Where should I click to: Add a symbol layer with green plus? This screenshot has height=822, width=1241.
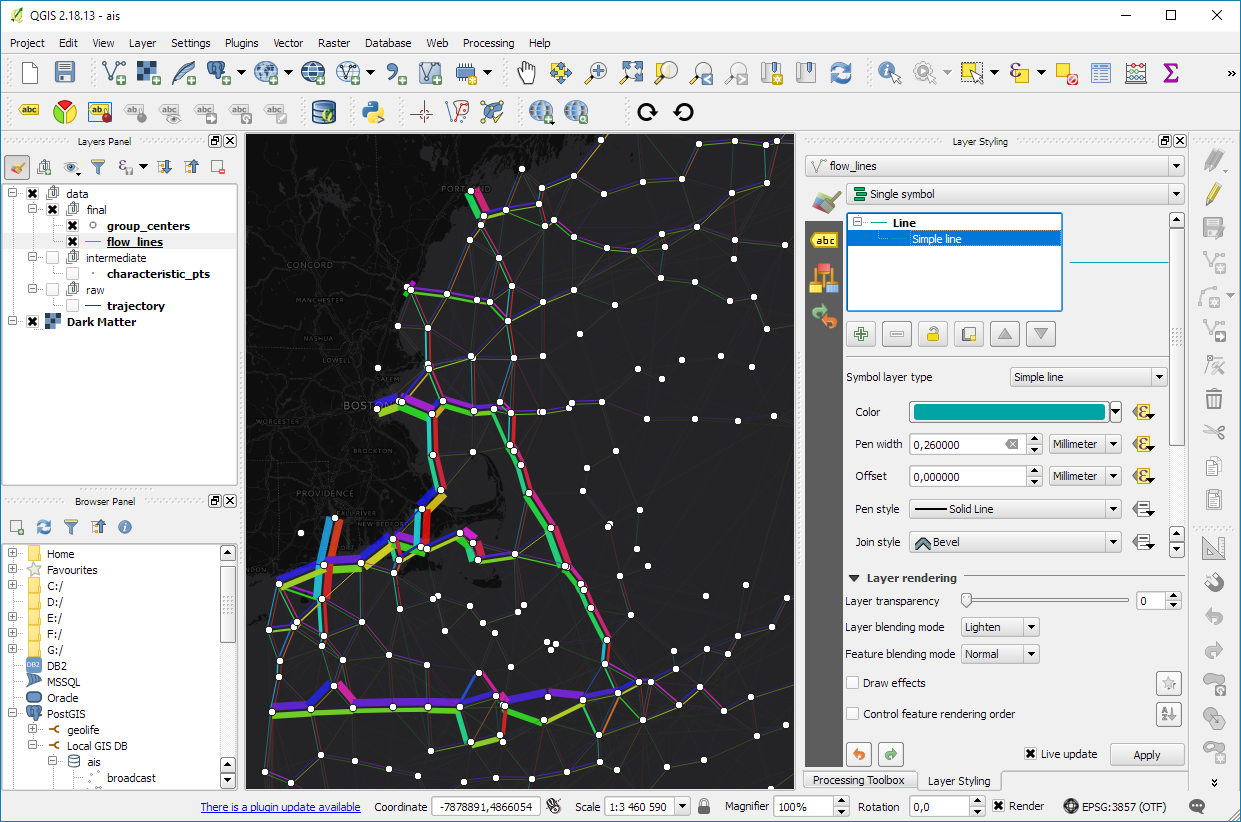pos(860,335)
